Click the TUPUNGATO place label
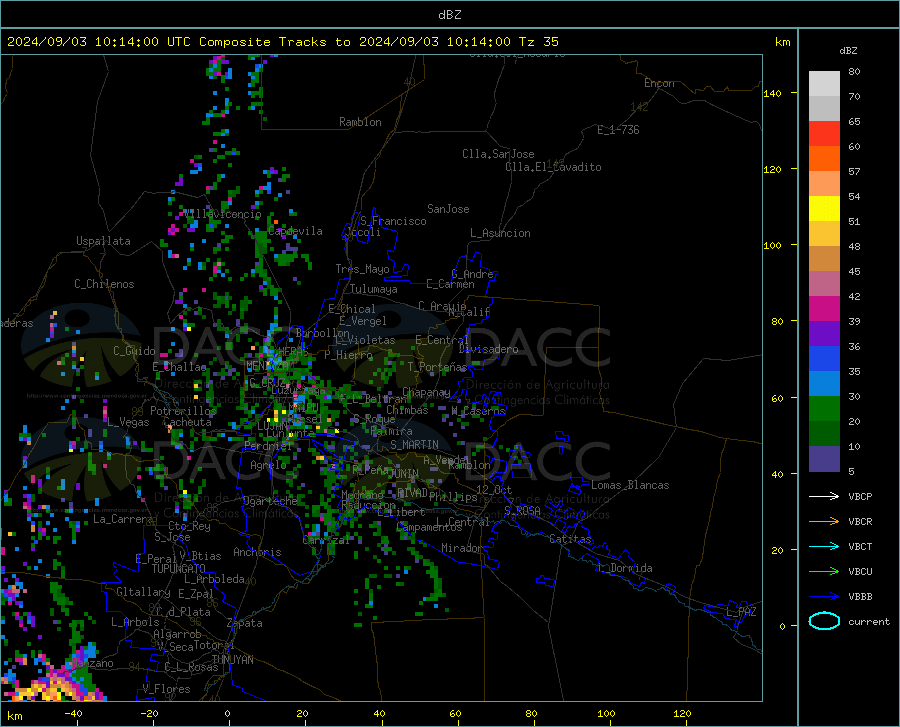 coord(179,569)
